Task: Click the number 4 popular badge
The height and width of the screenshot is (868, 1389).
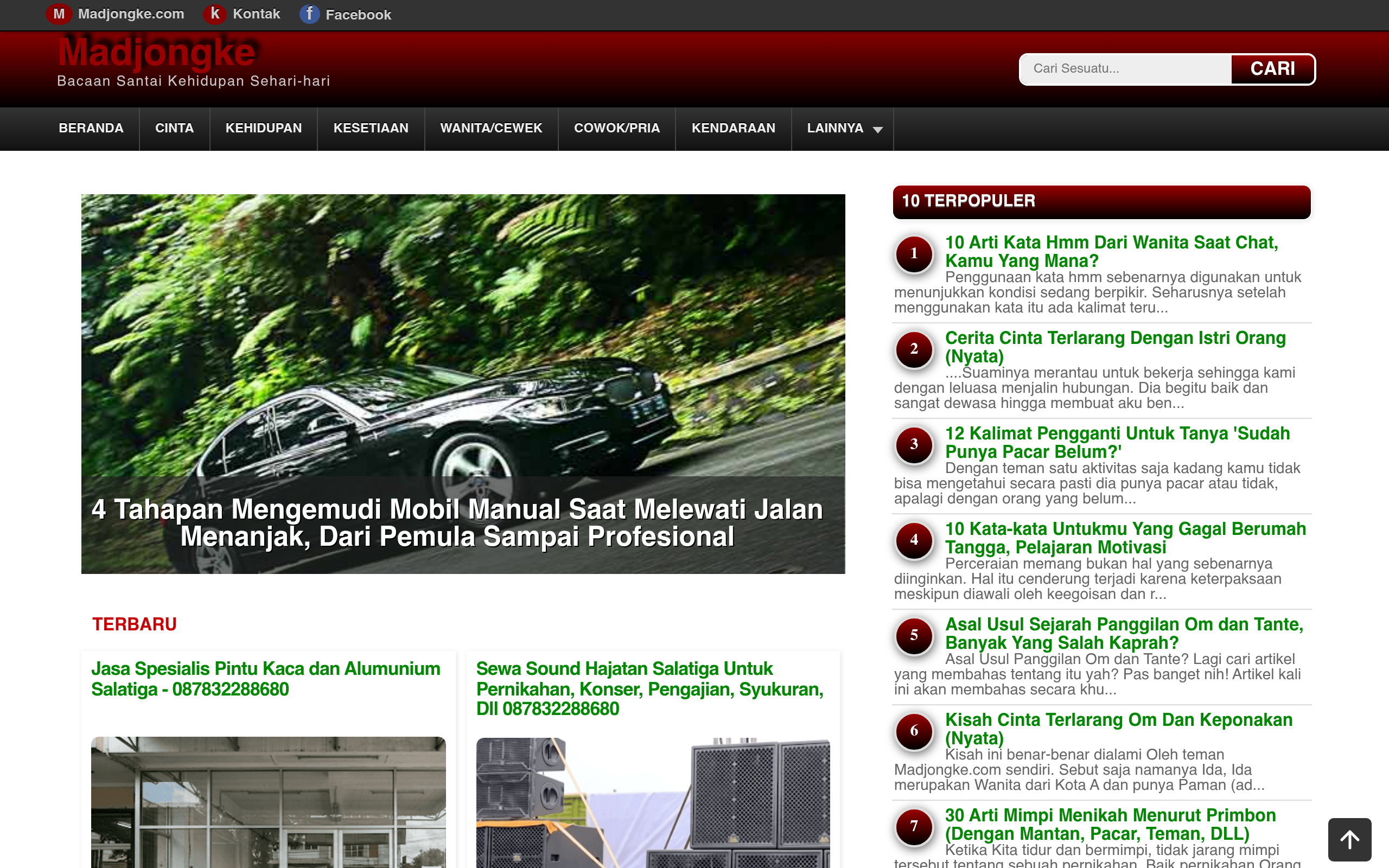Action: (914, 540)
